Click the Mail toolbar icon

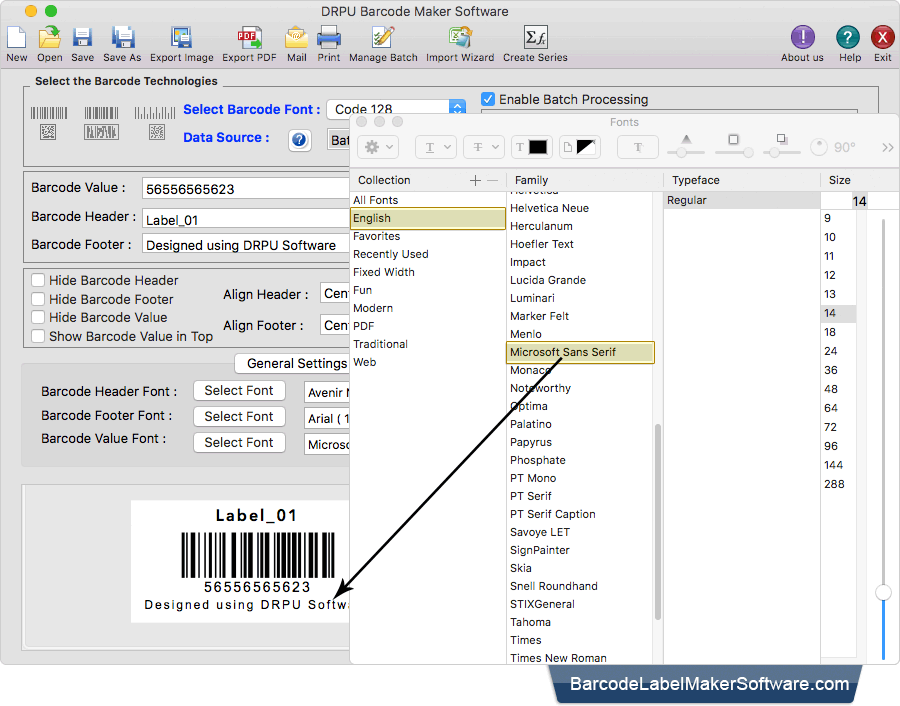(297, 38)
